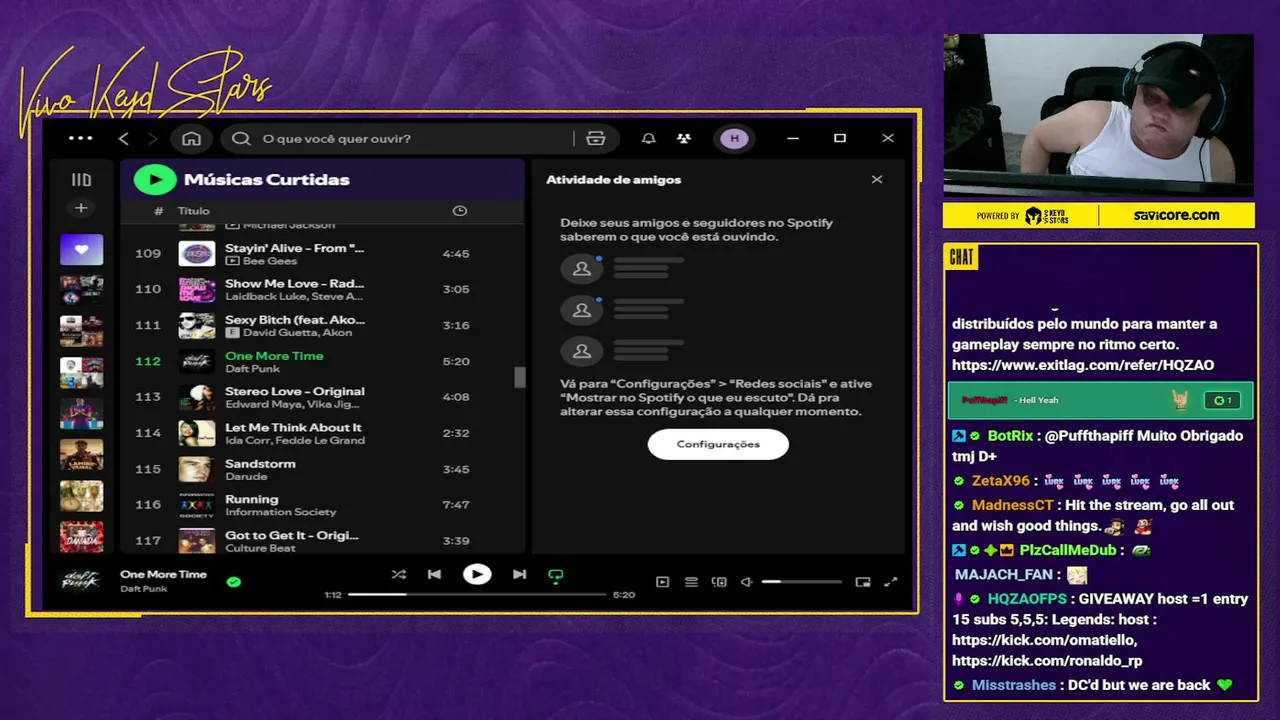Screen dimensions: 1280x720
Task: Enter full screen mode icon
Action: pyautogui.click(x=892, y=582)
